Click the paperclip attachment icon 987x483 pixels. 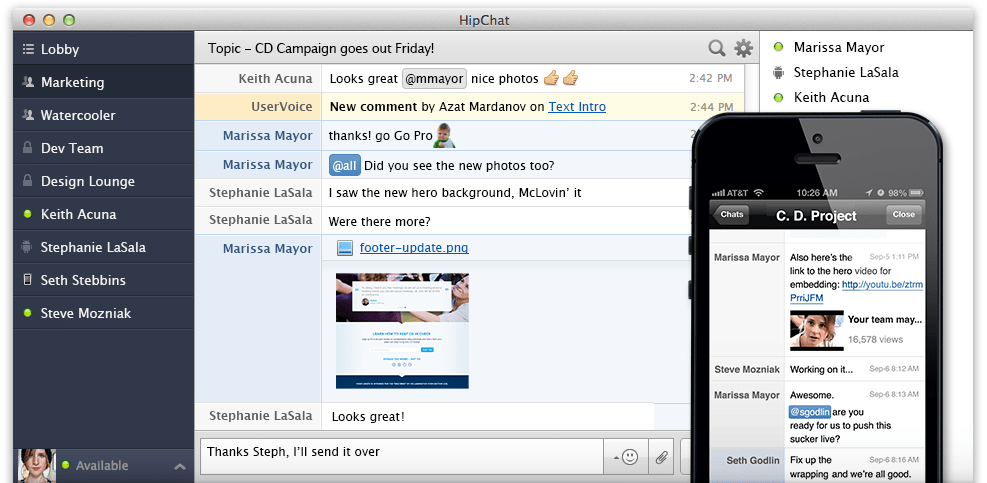[x=661, y=457]
